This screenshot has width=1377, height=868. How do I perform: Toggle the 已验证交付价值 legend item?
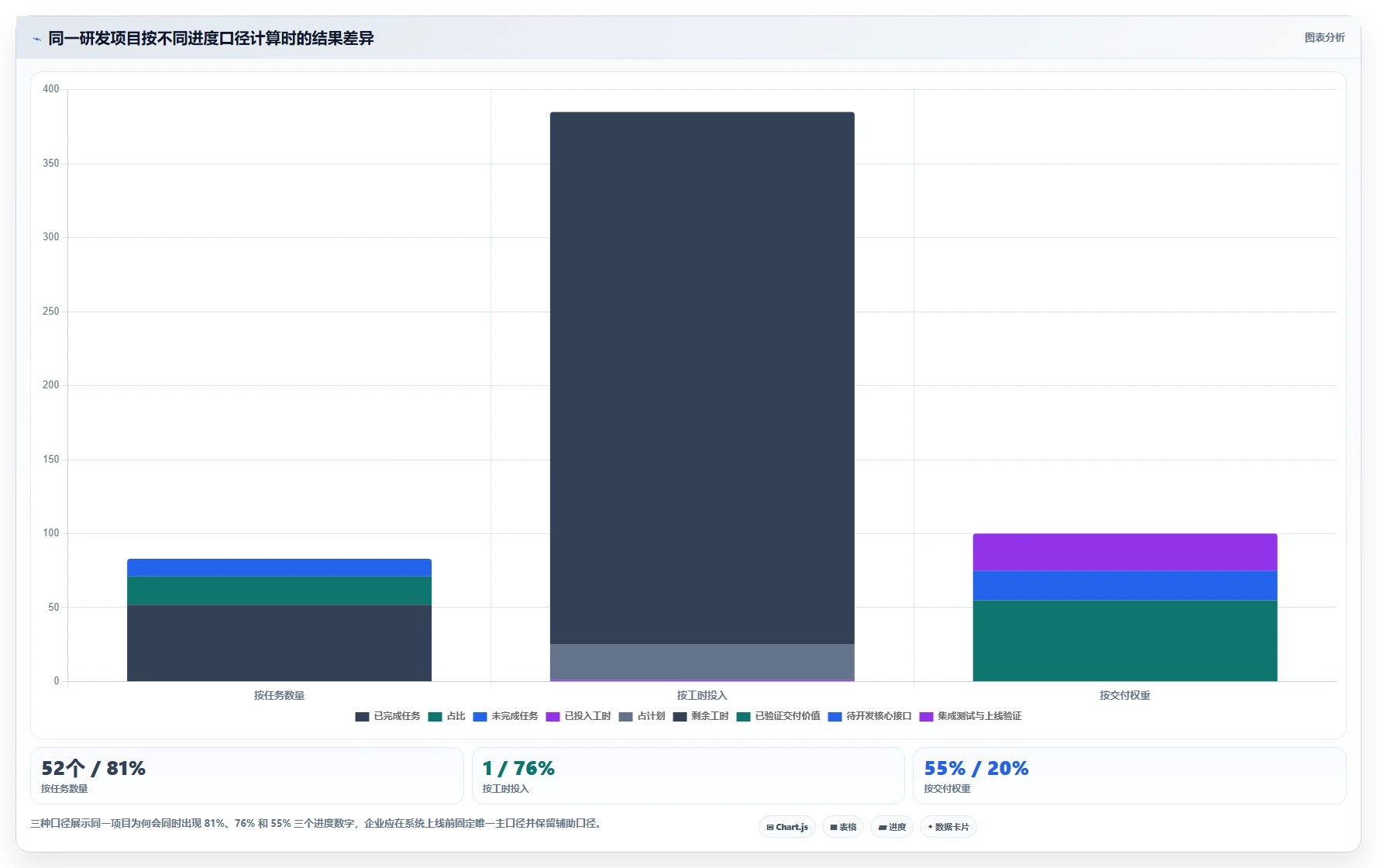coord(778,716)
